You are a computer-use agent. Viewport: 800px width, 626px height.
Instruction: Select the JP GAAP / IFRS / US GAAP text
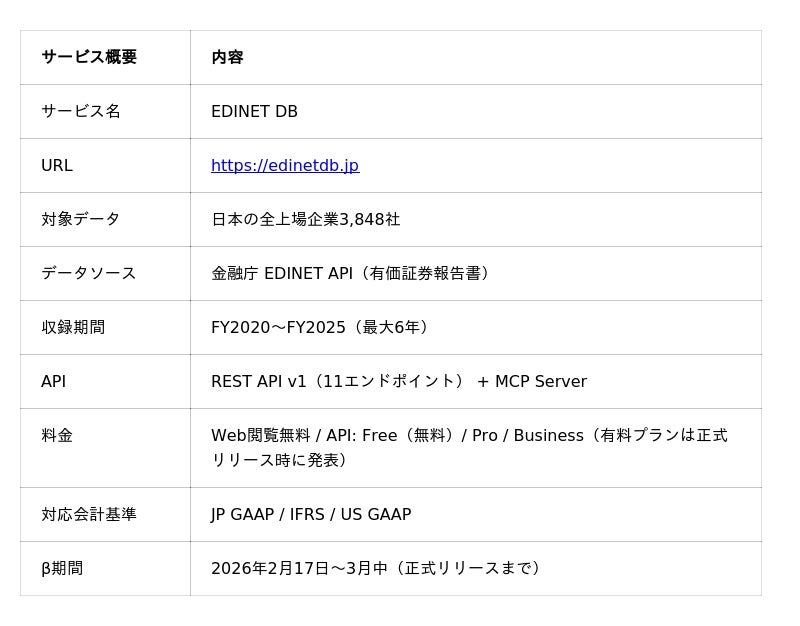[311, 515]
